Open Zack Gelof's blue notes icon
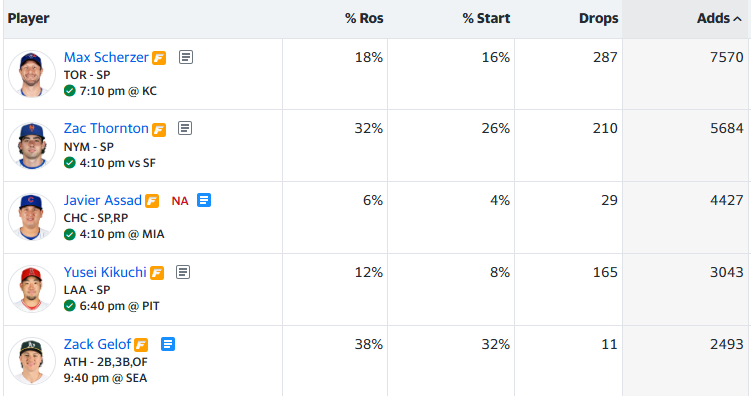Image resolution: width=751 pixels, height=396 pixels. tap(168, 344)
